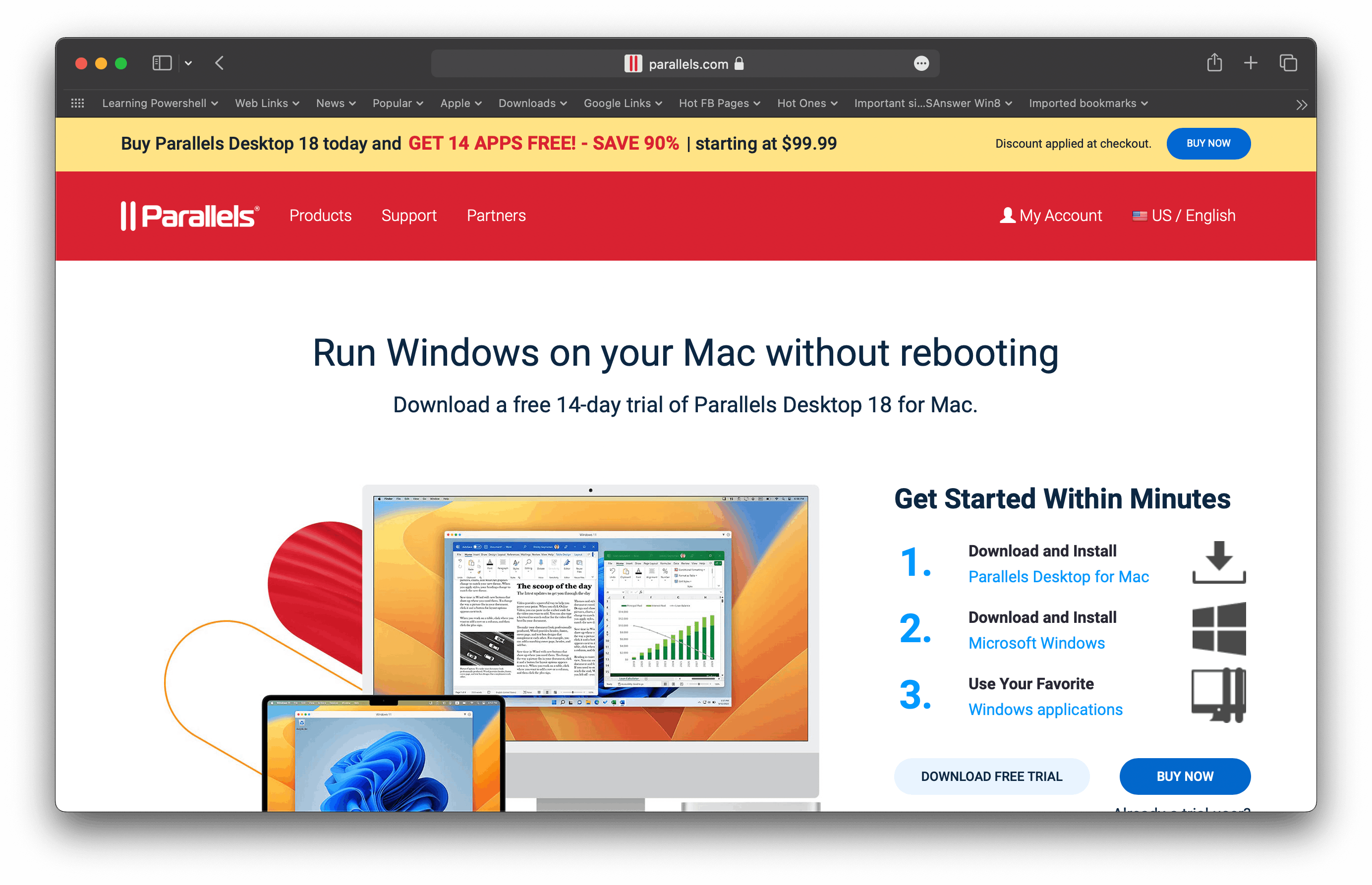The height and width of the screenshot is (885, 1372).
Task: Expand the Popular bookmarks folder
Action: coord(398,104)
